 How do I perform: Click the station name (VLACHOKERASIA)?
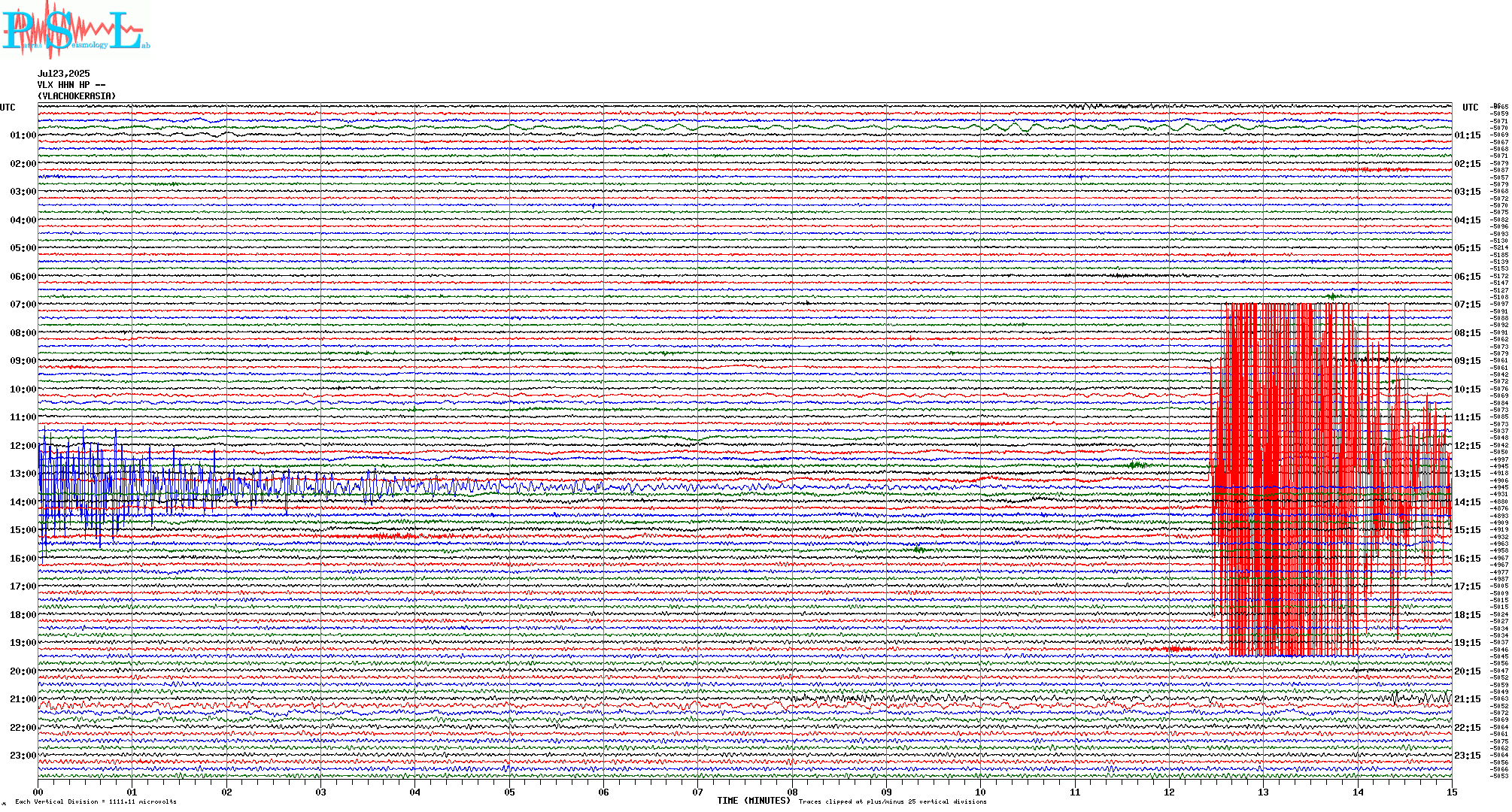point(77,96)
